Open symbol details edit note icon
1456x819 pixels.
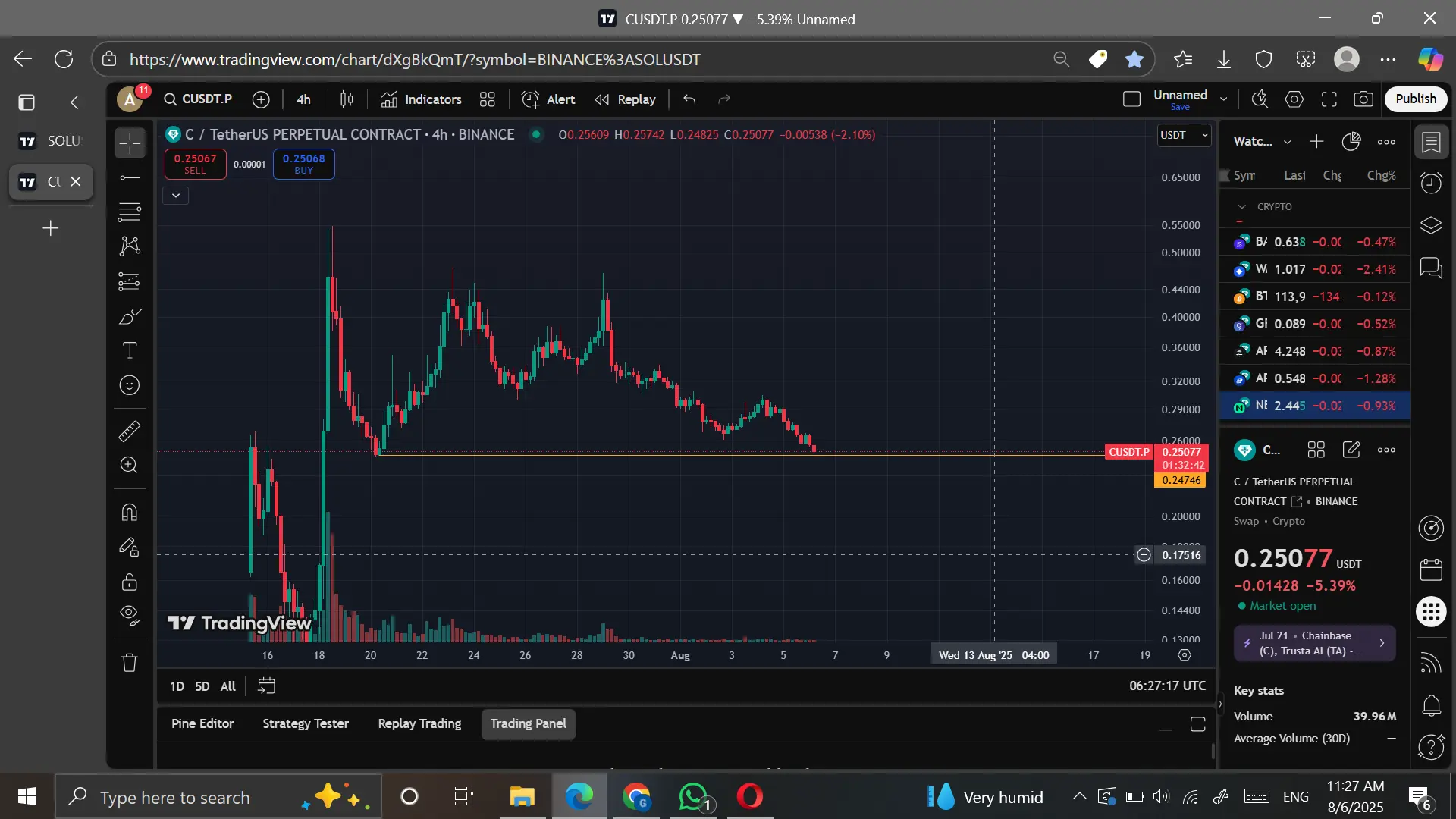[1351, 450]
